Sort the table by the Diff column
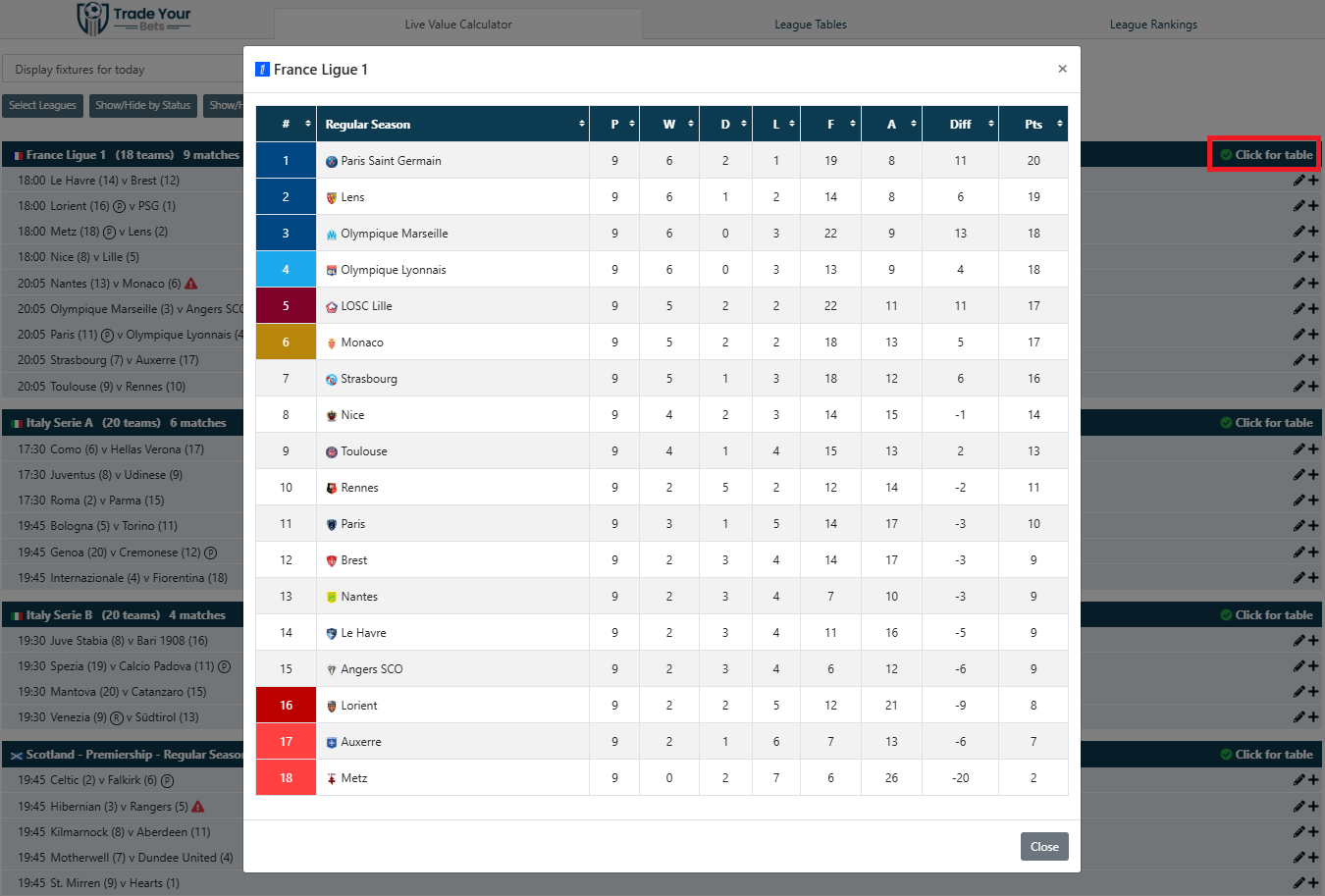The image size is (1325, 896). coord(960,125)
